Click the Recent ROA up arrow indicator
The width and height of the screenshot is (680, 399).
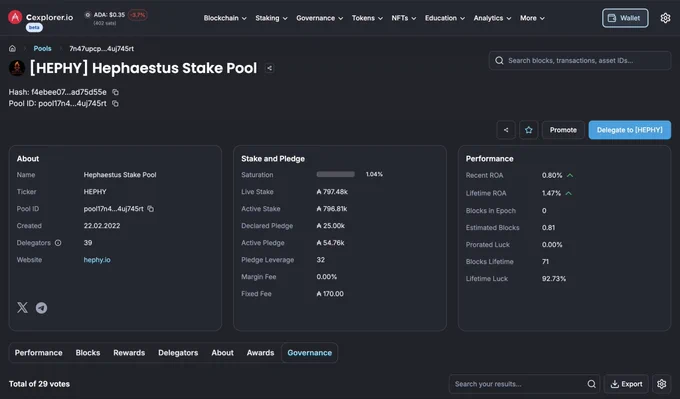(x=570, y=175)
